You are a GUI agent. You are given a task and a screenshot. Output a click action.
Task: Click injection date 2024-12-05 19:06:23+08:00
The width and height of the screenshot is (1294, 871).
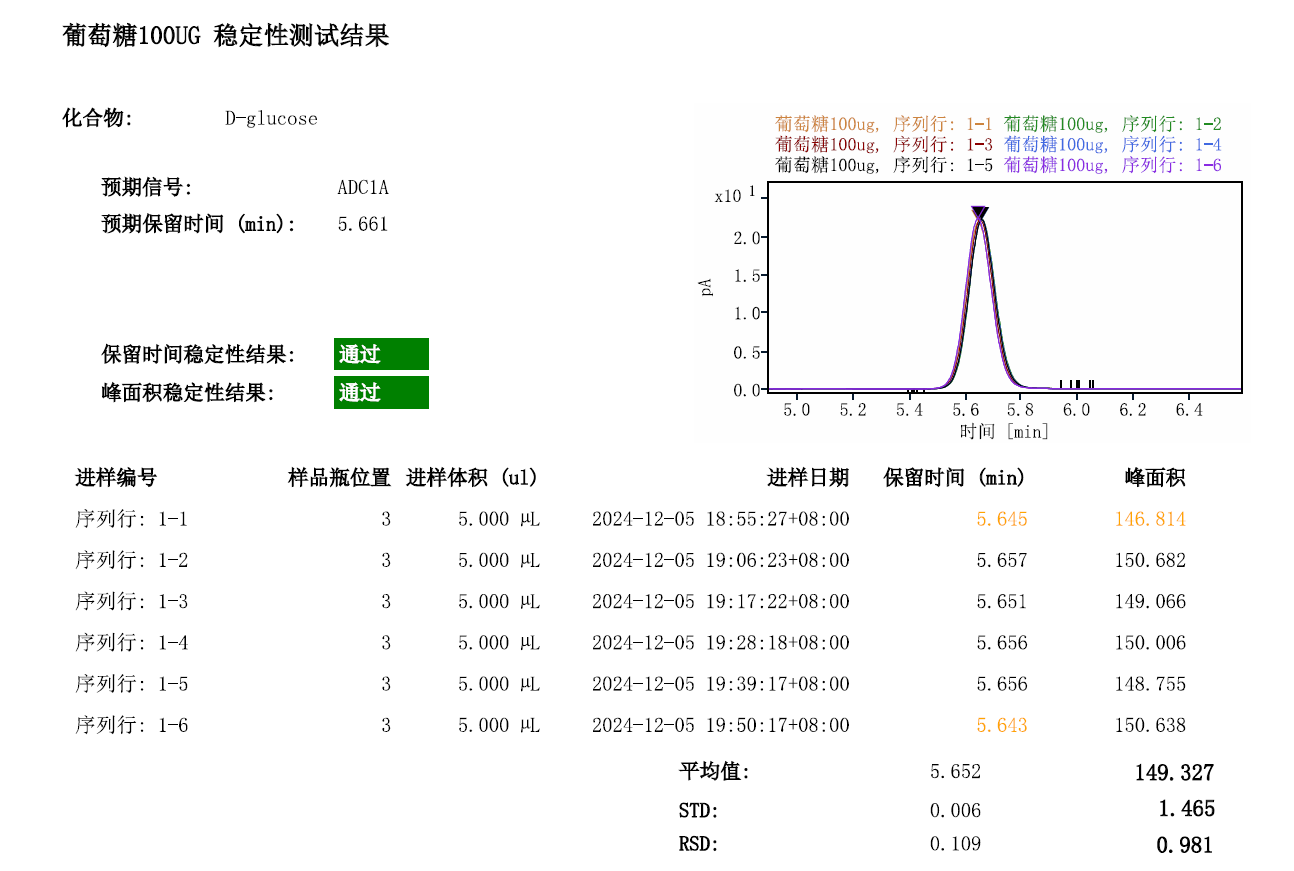coord(721,560)
